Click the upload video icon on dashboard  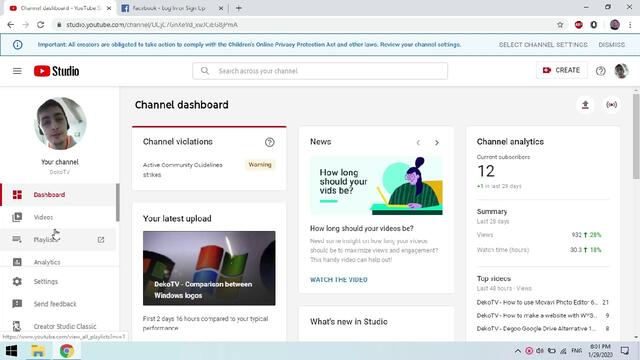tap(585, 105)
